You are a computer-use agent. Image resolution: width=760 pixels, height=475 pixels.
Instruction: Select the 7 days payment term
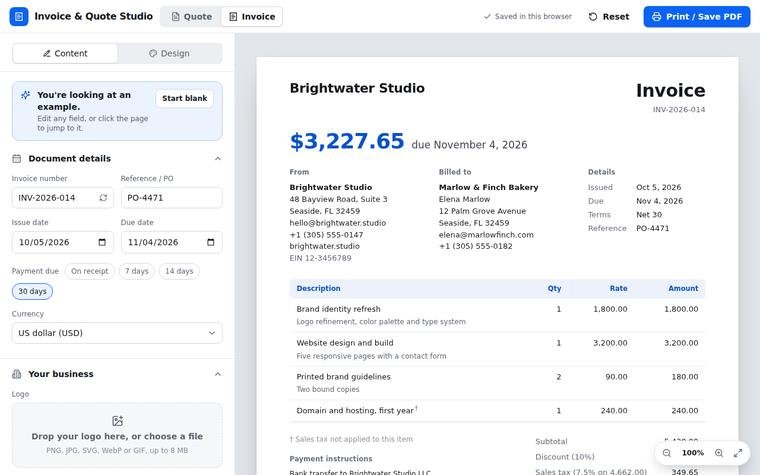pyautogui.click(x=137, y=271)
